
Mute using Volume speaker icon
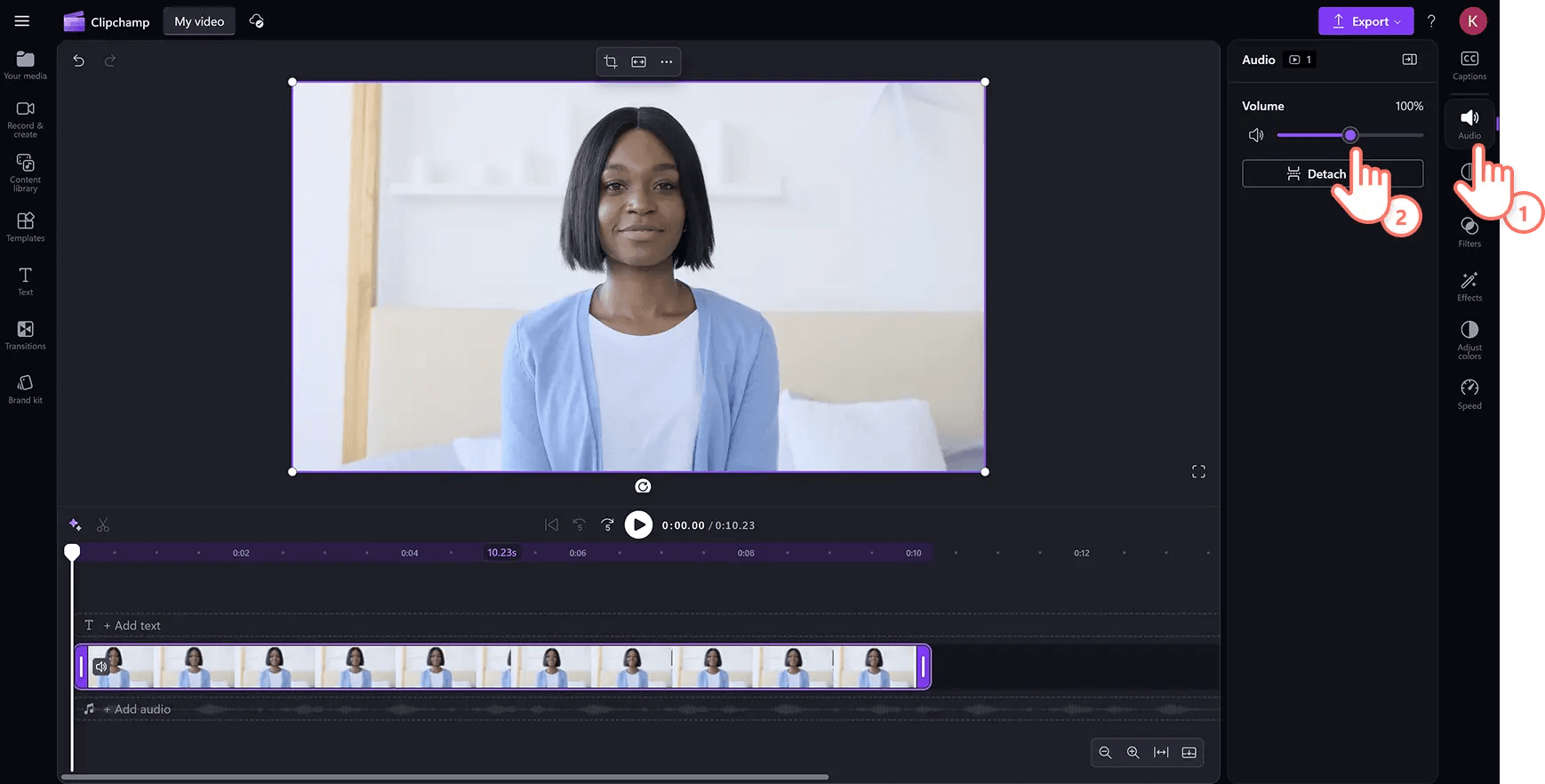(x=1256, y=135)
